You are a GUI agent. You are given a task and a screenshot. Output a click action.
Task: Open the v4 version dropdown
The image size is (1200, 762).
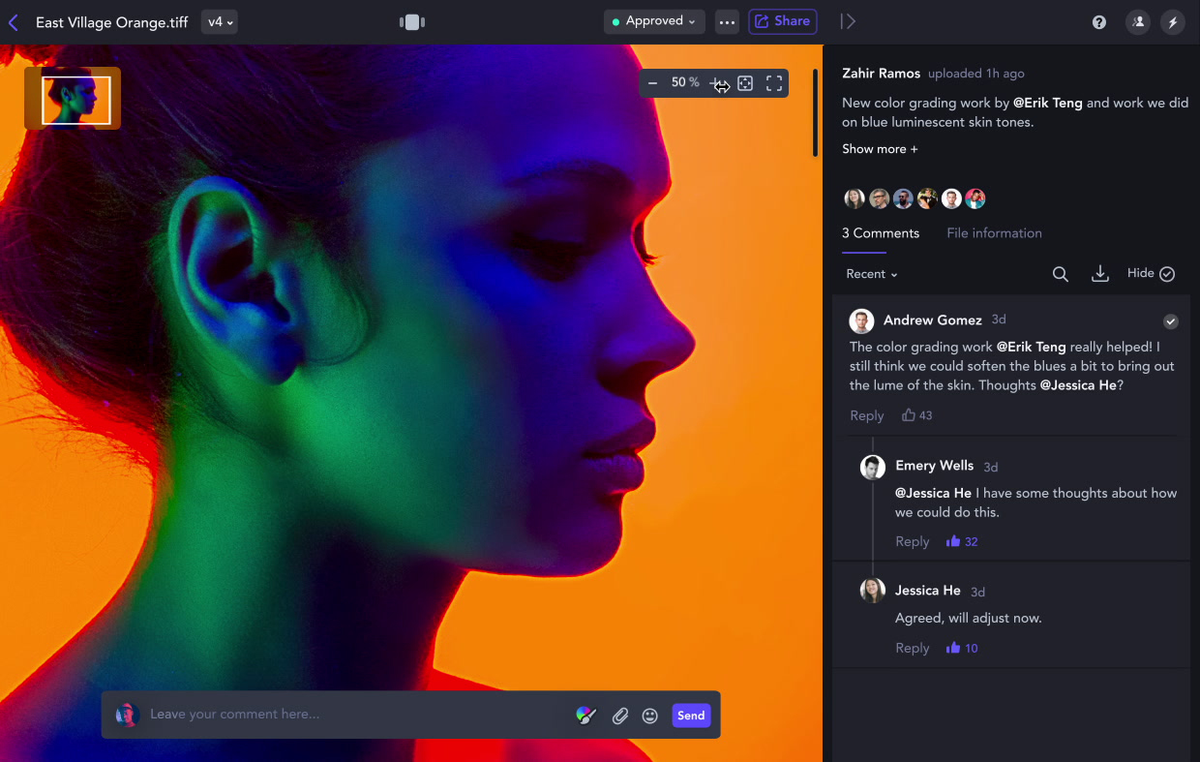click(x=219, y=21)
